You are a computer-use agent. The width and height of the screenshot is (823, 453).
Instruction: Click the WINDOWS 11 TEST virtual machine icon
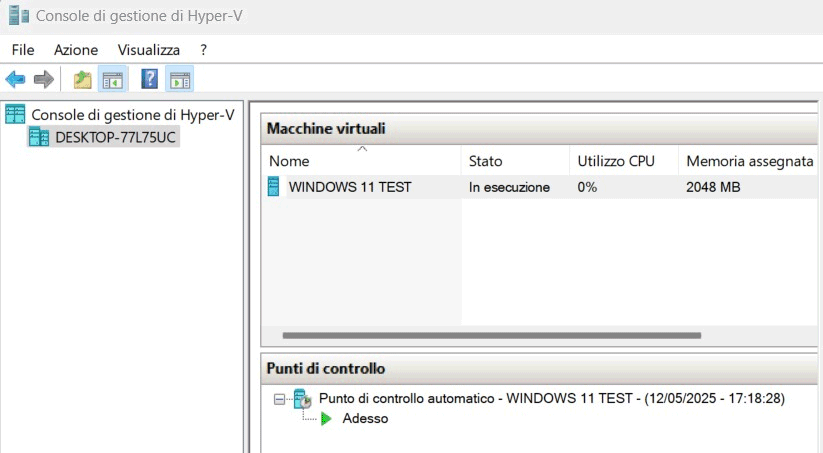coord(273,186)
